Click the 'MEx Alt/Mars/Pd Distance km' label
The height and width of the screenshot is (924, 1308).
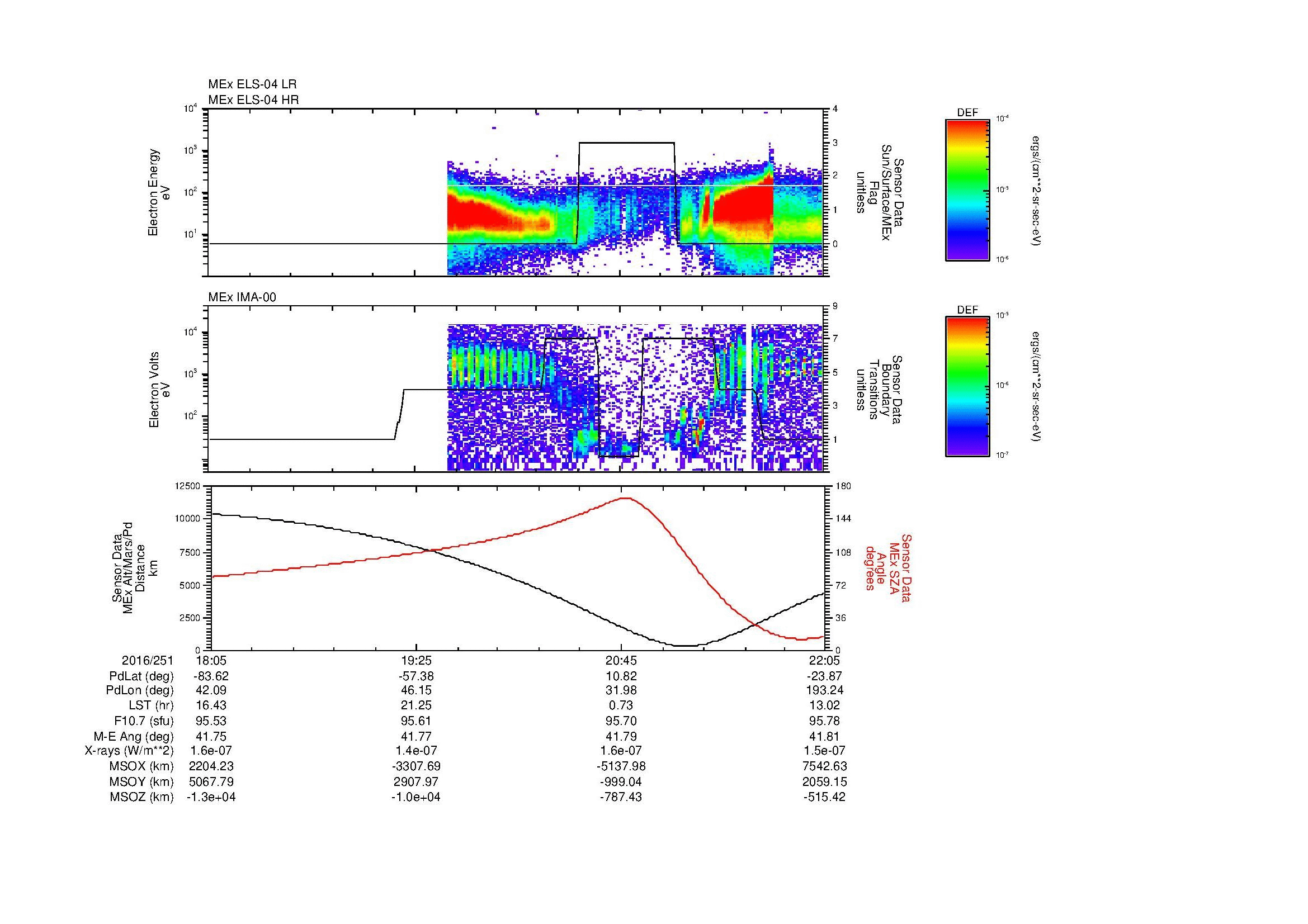[x=134, y=567]
